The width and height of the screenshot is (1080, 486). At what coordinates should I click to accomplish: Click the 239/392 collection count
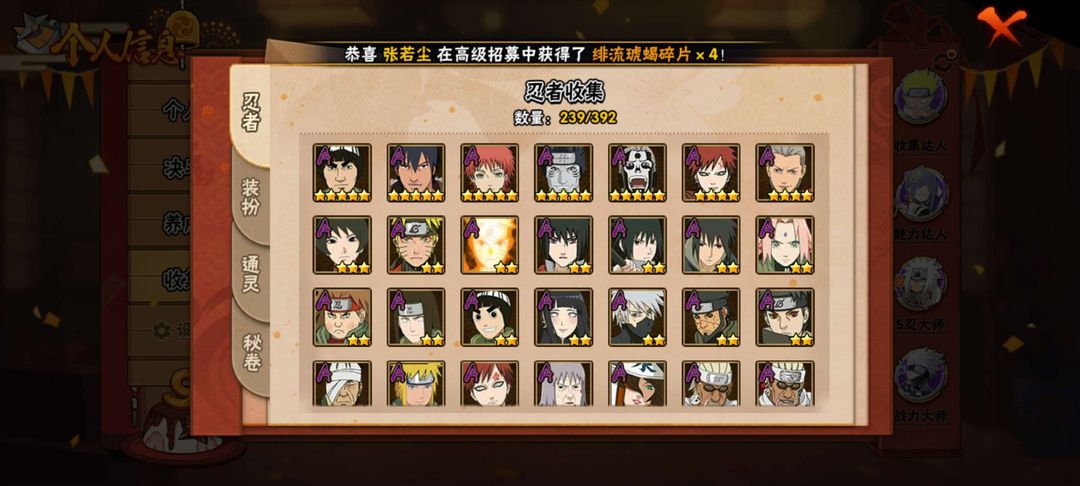coord(588,118)
